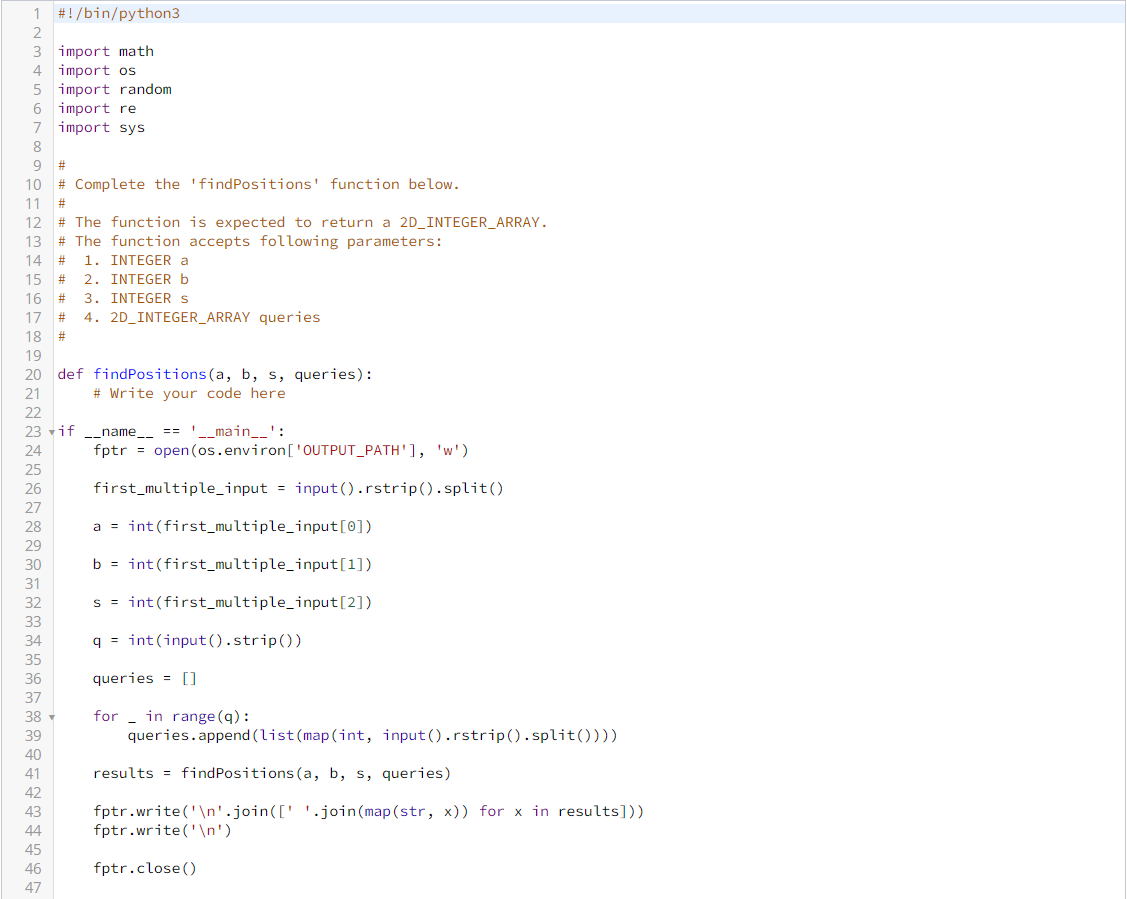Collapse the code fold arrow at line 23
This screenshot has height=899, width=1127.
tap(52, 432)
